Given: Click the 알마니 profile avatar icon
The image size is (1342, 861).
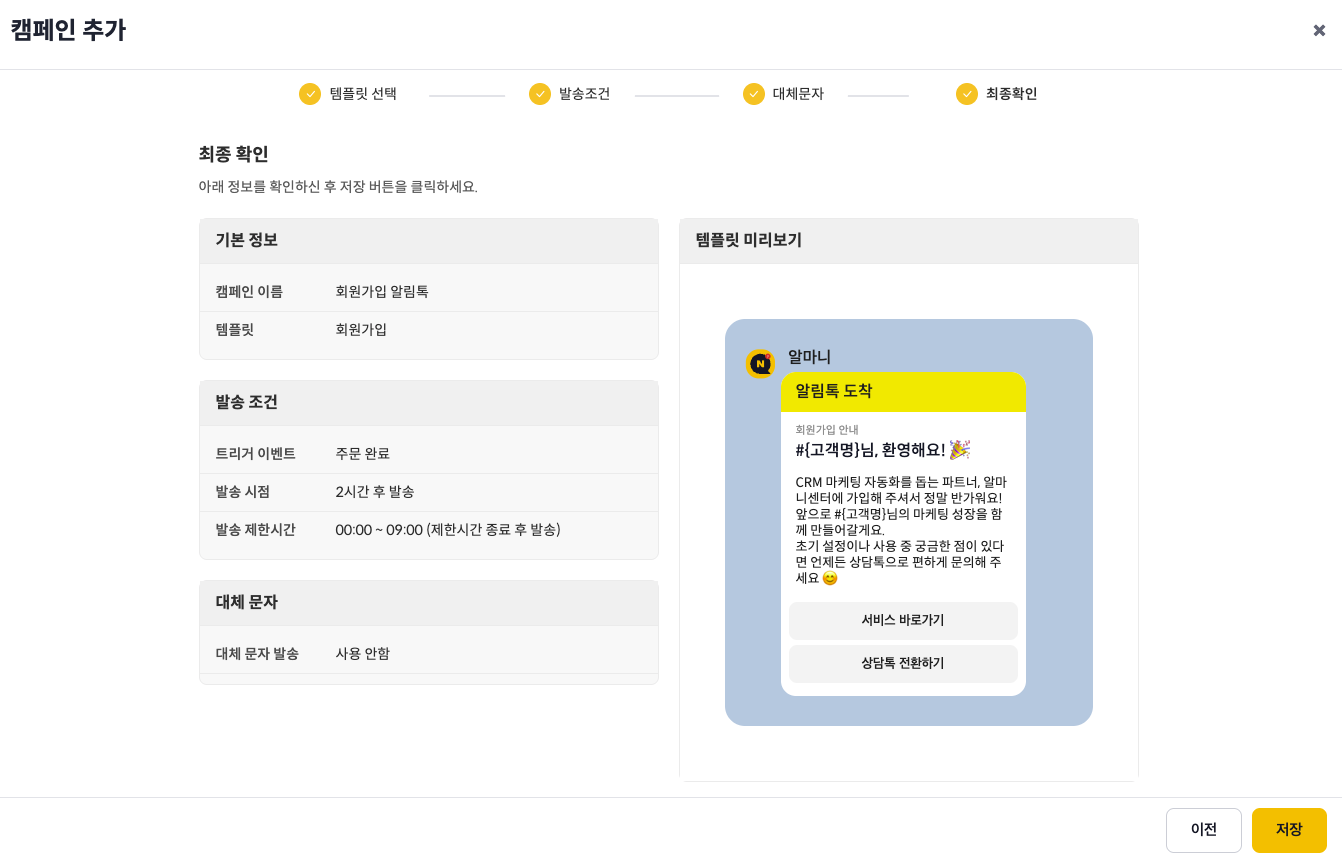Looking at the screenshot, I should pyautogui.click(x=761, y=364).
